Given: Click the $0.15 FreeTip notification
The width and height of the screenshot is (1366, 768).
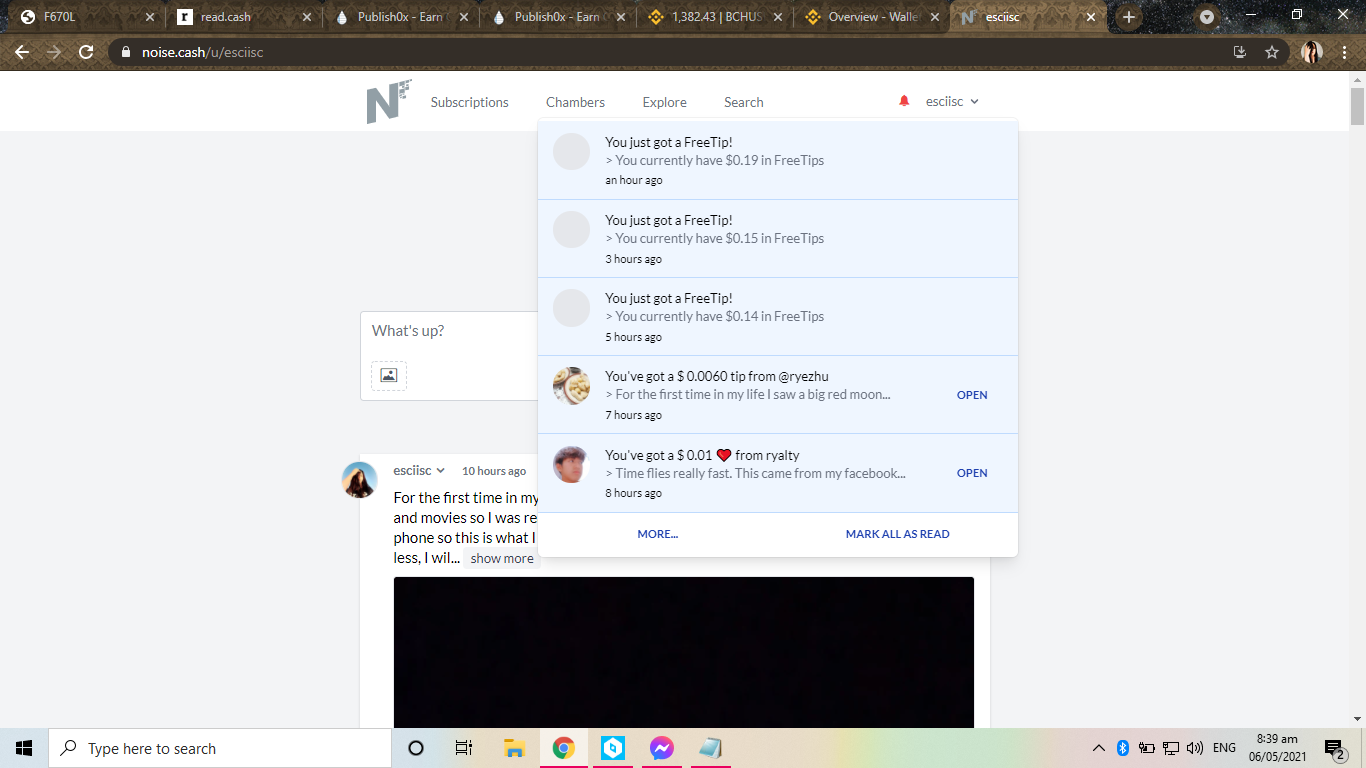Looking at the screenshot, I should (778, 239).
